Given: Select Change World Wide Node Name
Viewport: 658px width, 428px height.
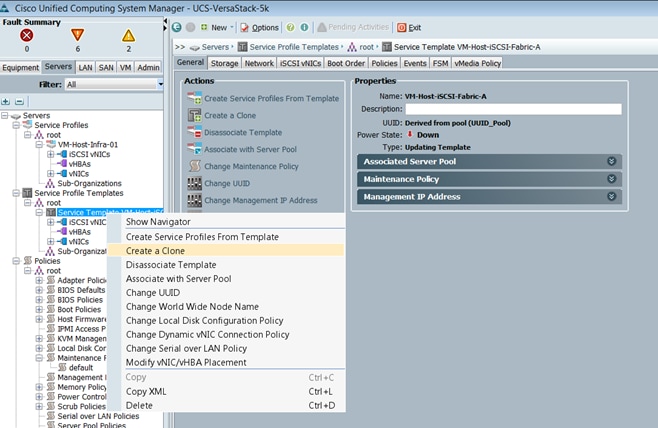Looking at the screenshot, I should (226, 307).
